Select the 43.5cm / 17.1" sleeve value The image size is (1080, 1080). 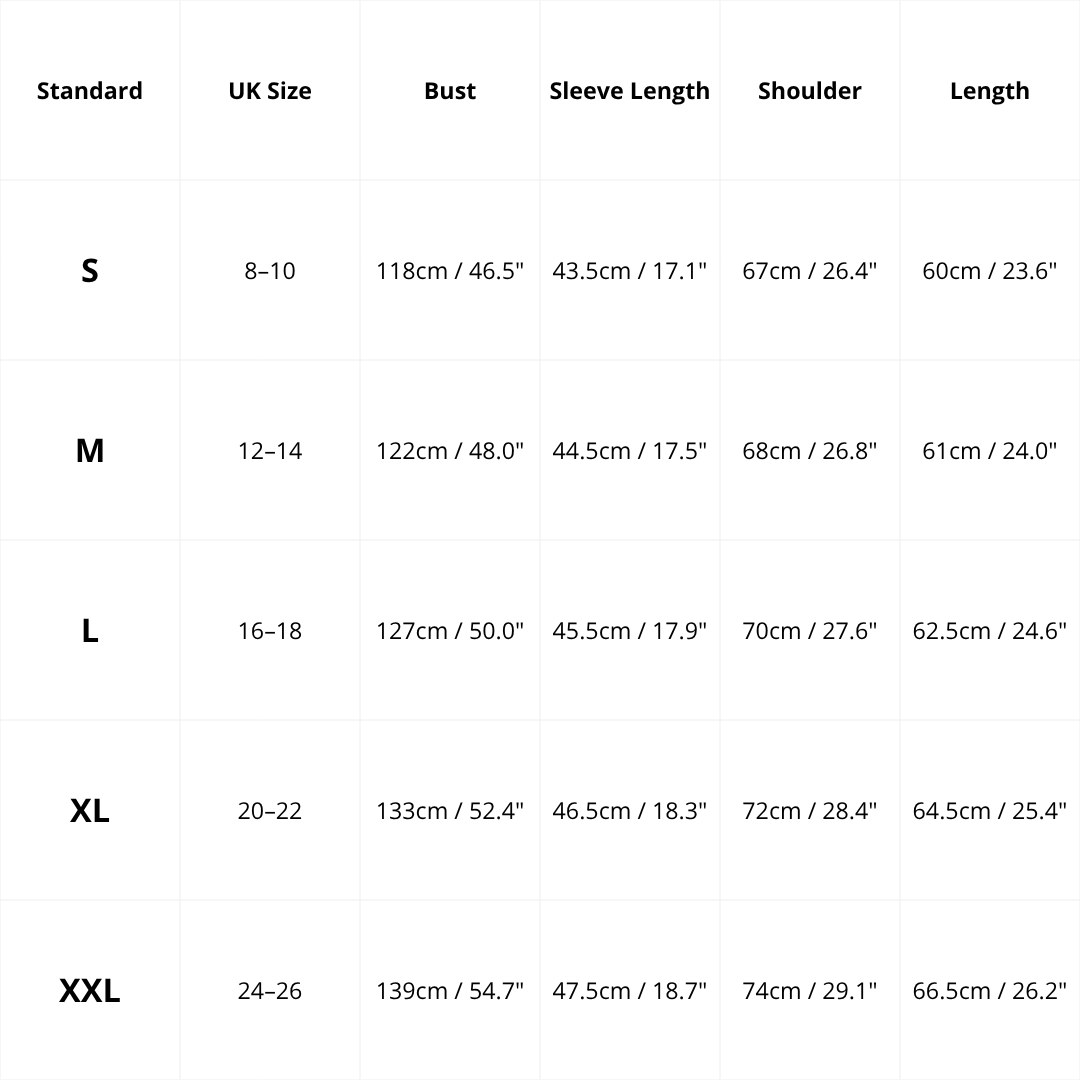click(630, 271)
